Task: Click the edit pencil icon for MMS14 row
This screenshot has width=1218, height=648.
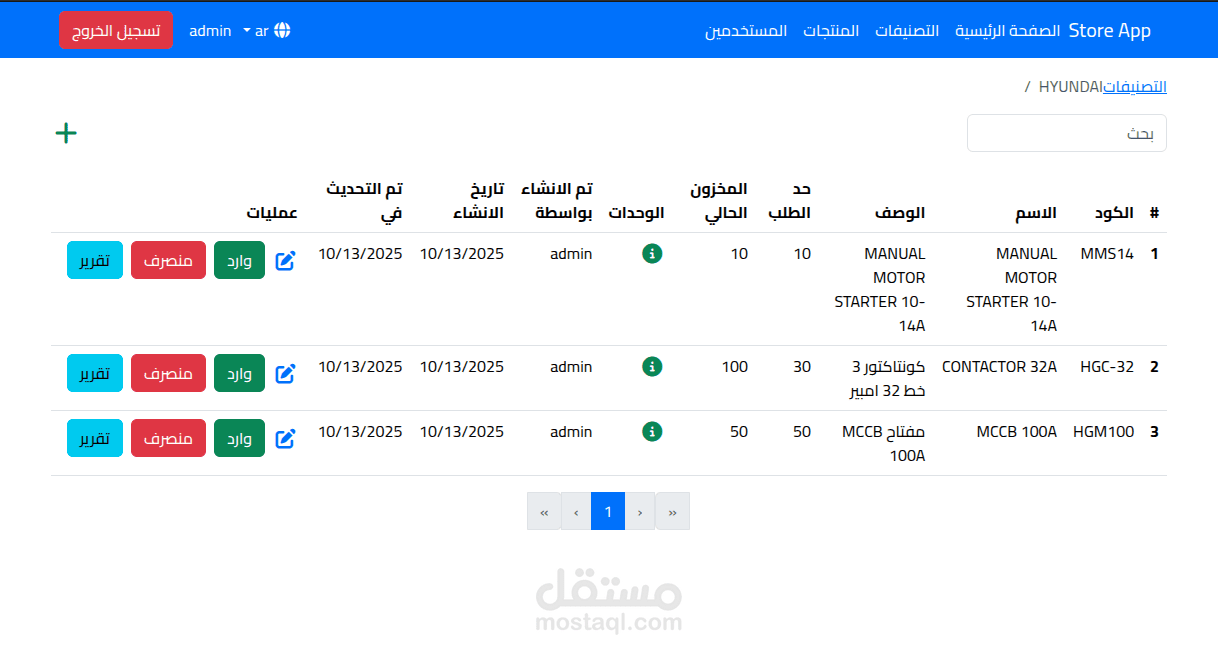Action: pyautogui.click(x=286, y=260)
